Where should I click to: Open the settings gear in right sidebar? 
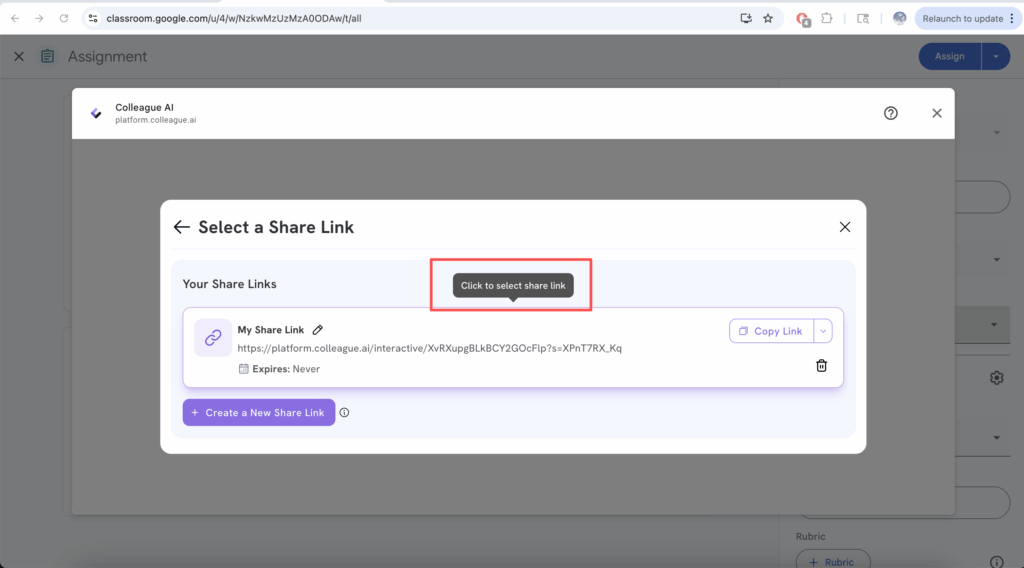pyautogui.click(x=996, y=378)
